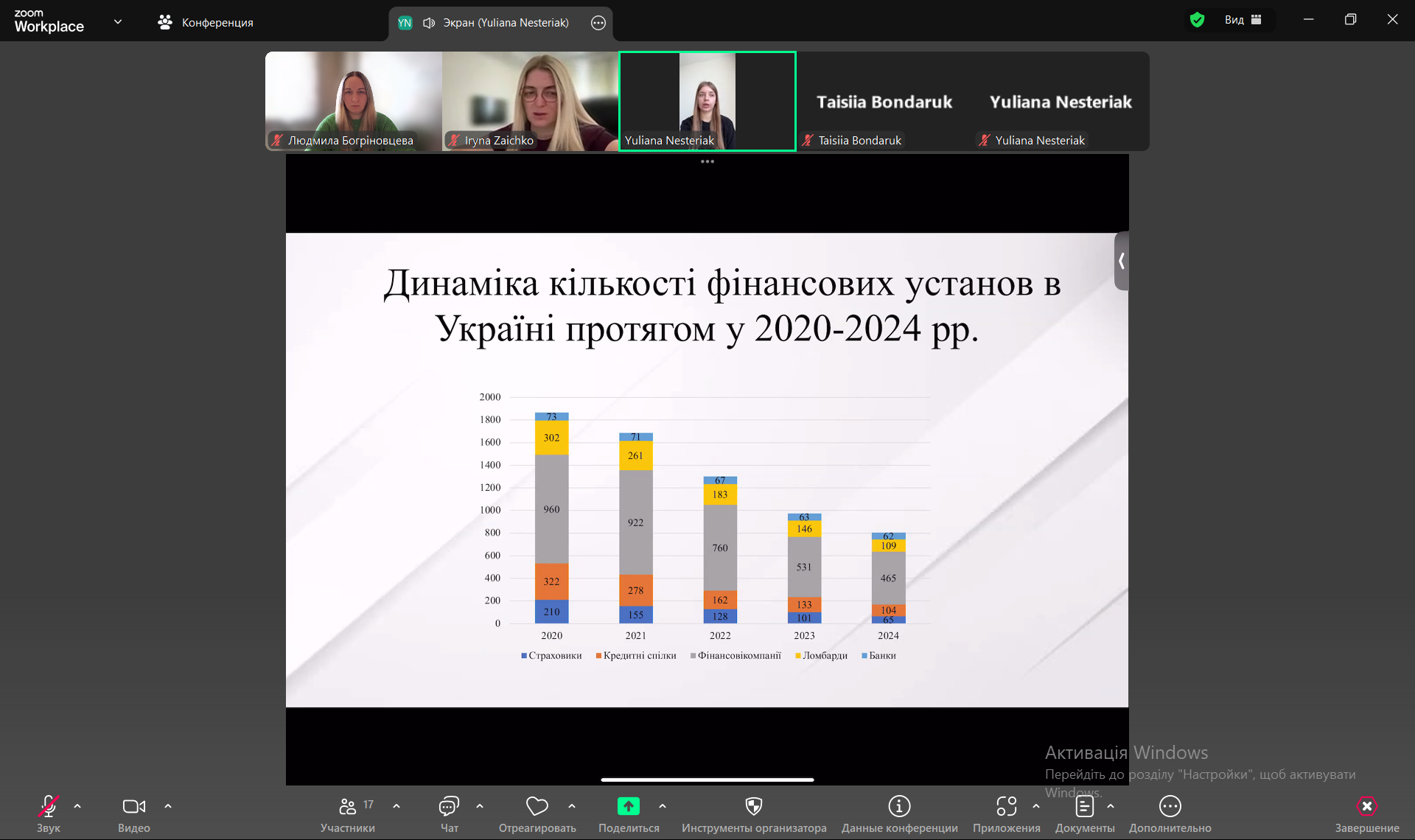Click the green encryption shield icon
1415x840 pixels.
coord(1197,20)
